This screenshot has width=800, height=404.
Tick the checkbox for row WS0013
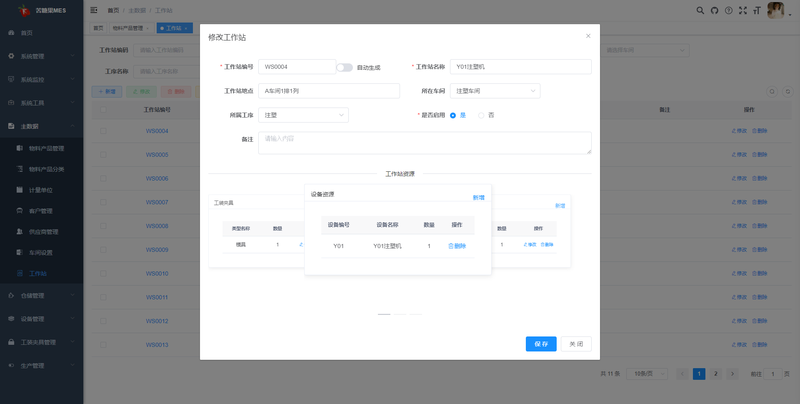(x=103, y=344)
